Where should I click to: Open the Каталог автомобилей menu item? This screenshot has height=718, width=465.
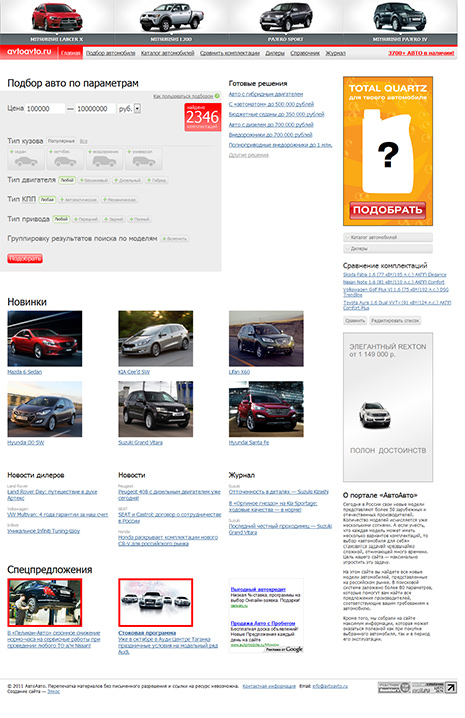168,53
